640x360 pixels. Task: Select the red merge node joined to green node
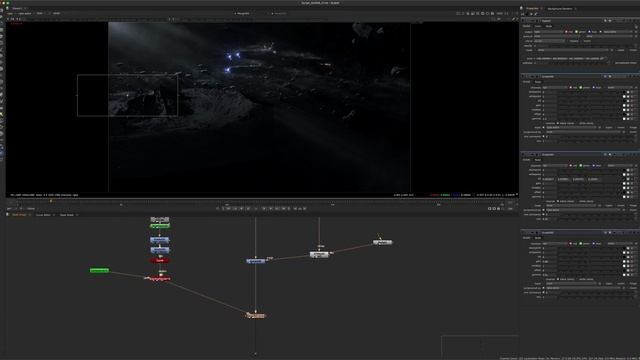tap(160, 278)
